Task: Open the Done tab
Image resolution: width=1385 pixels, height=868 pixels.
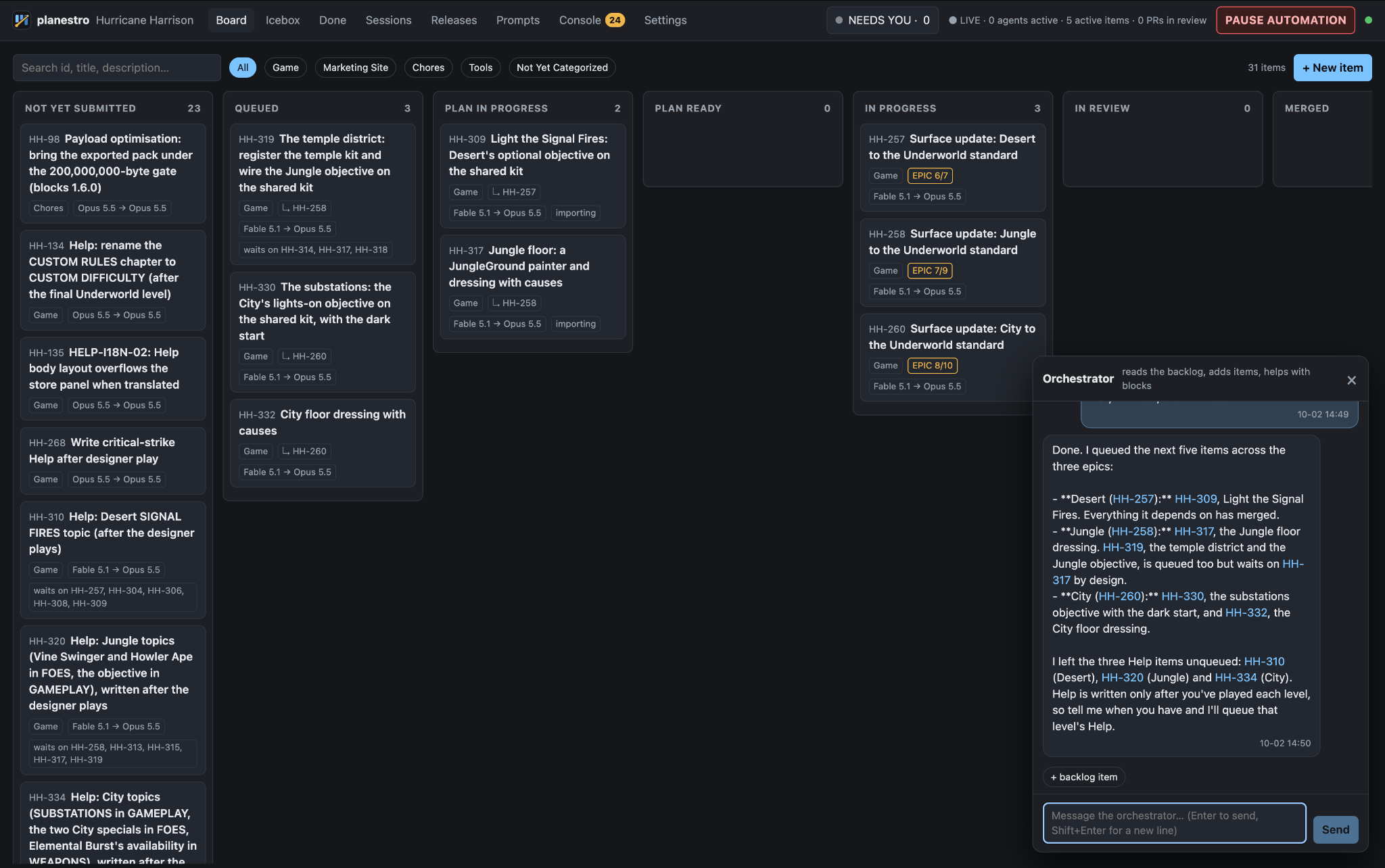Action: coord(333,20)
